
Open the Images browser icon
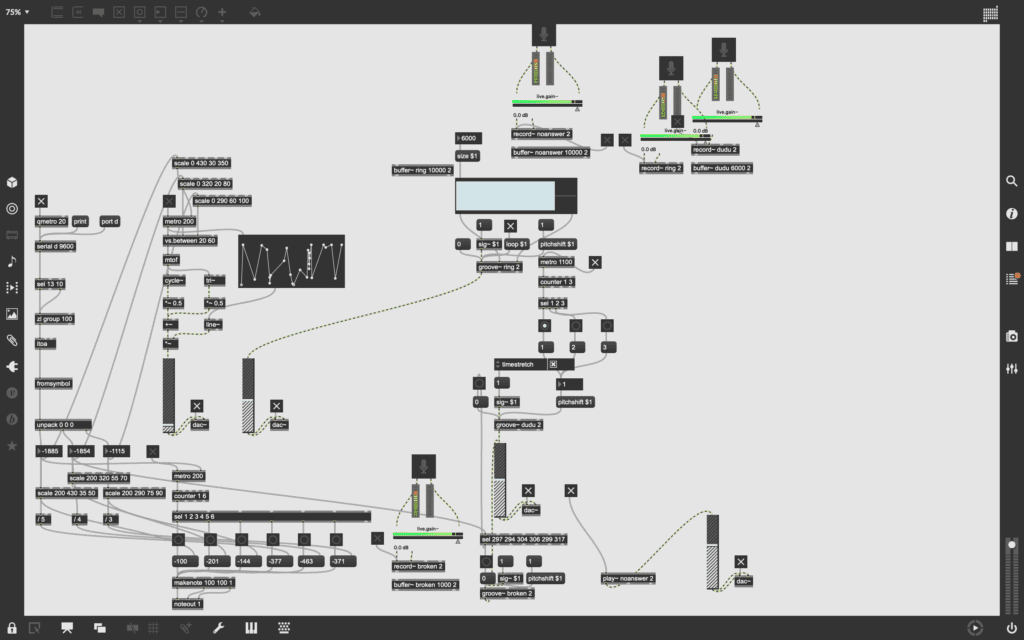coord(12,314)
